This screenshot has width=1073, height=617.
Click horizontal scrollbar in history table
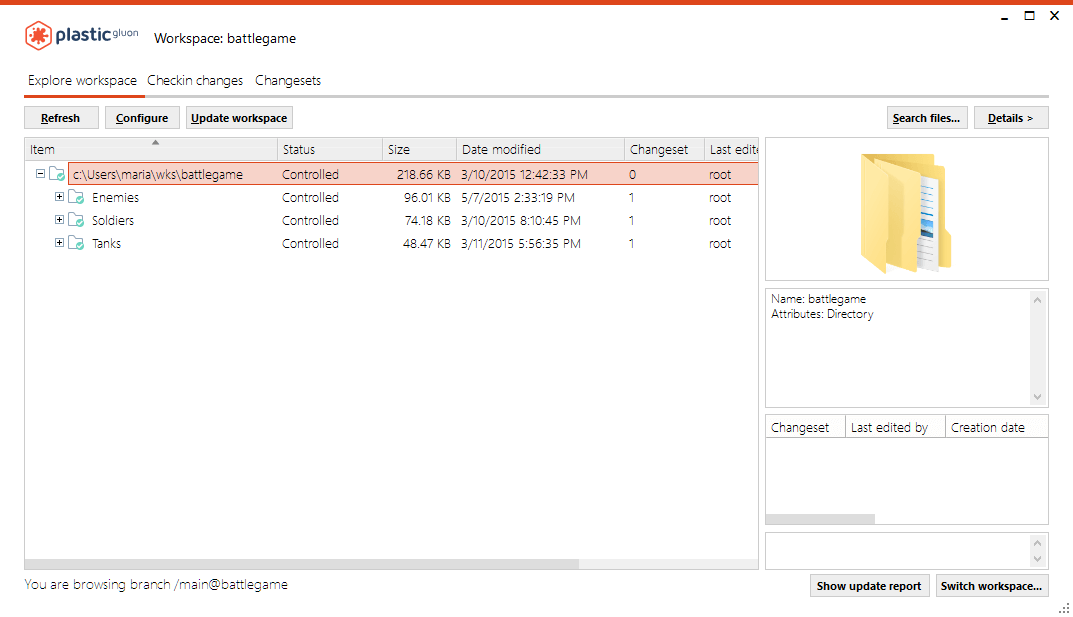(820, 519)
